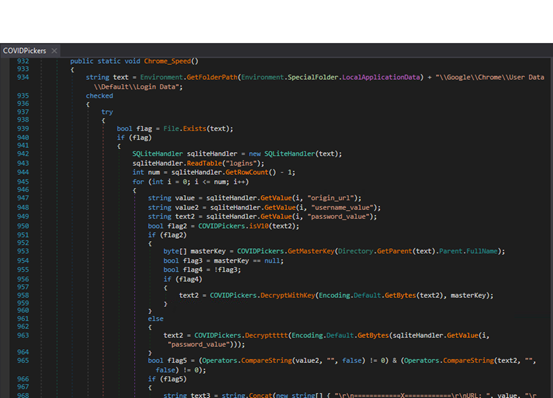Image resolution: width=553 pixels, height=398 pixels.
Task: Click the "origin_url" string literal
Action: [332, 198]
